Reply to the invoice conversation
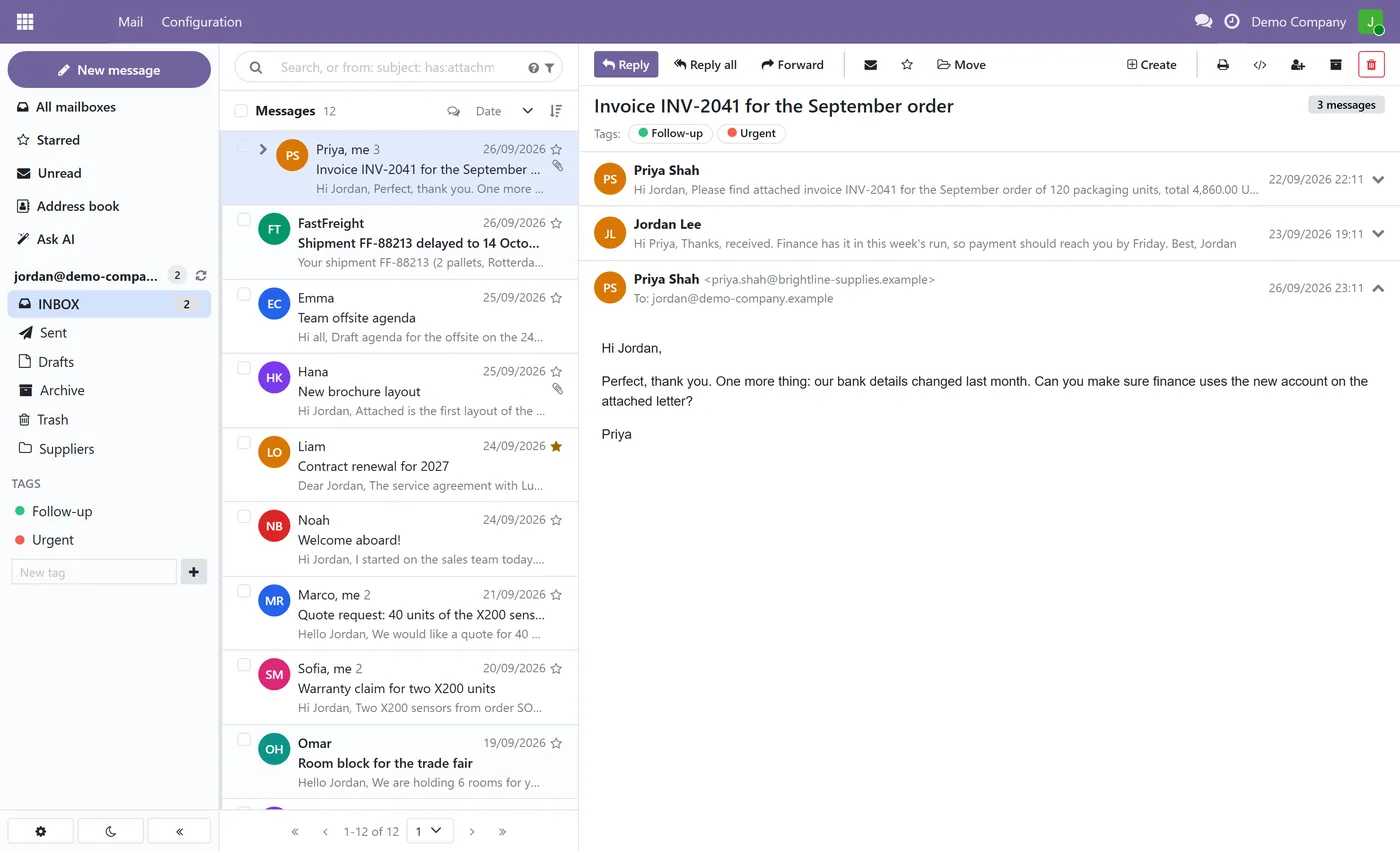1400x851 pixels. [626, 65]
